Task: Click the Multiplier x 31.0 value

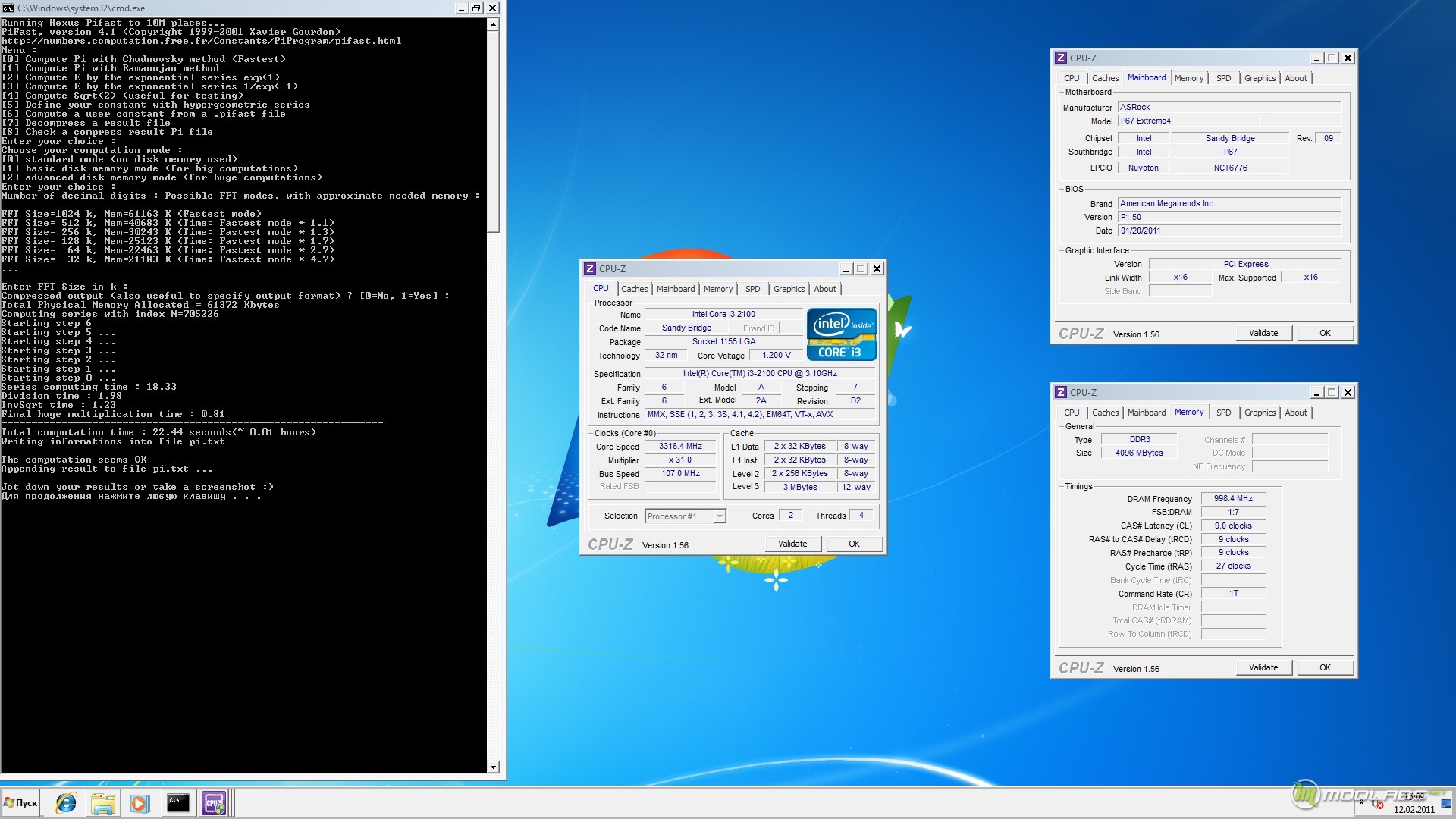Action: tap(680, 460)
